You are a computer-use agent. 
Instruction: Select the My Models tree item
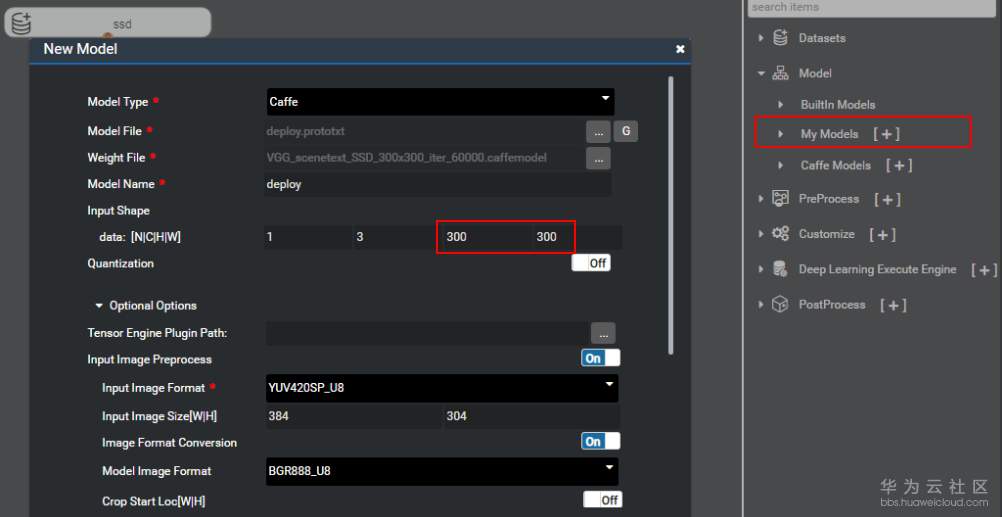tap(829, 134)
